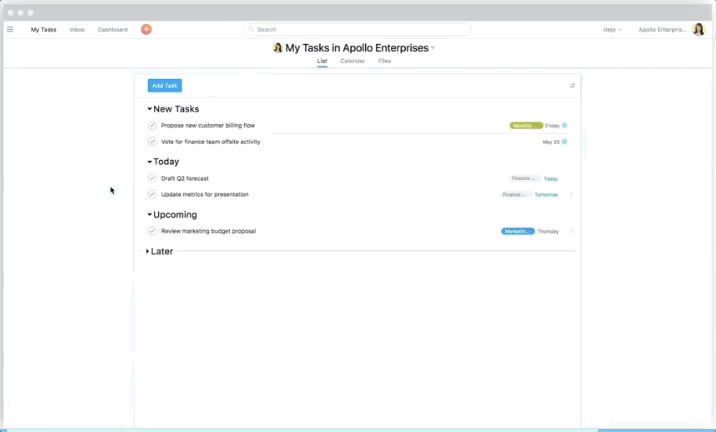Viewport: 716px width, 432px height.
Task: Open details arrow for Update metrics task
Action: pos(571,194)
